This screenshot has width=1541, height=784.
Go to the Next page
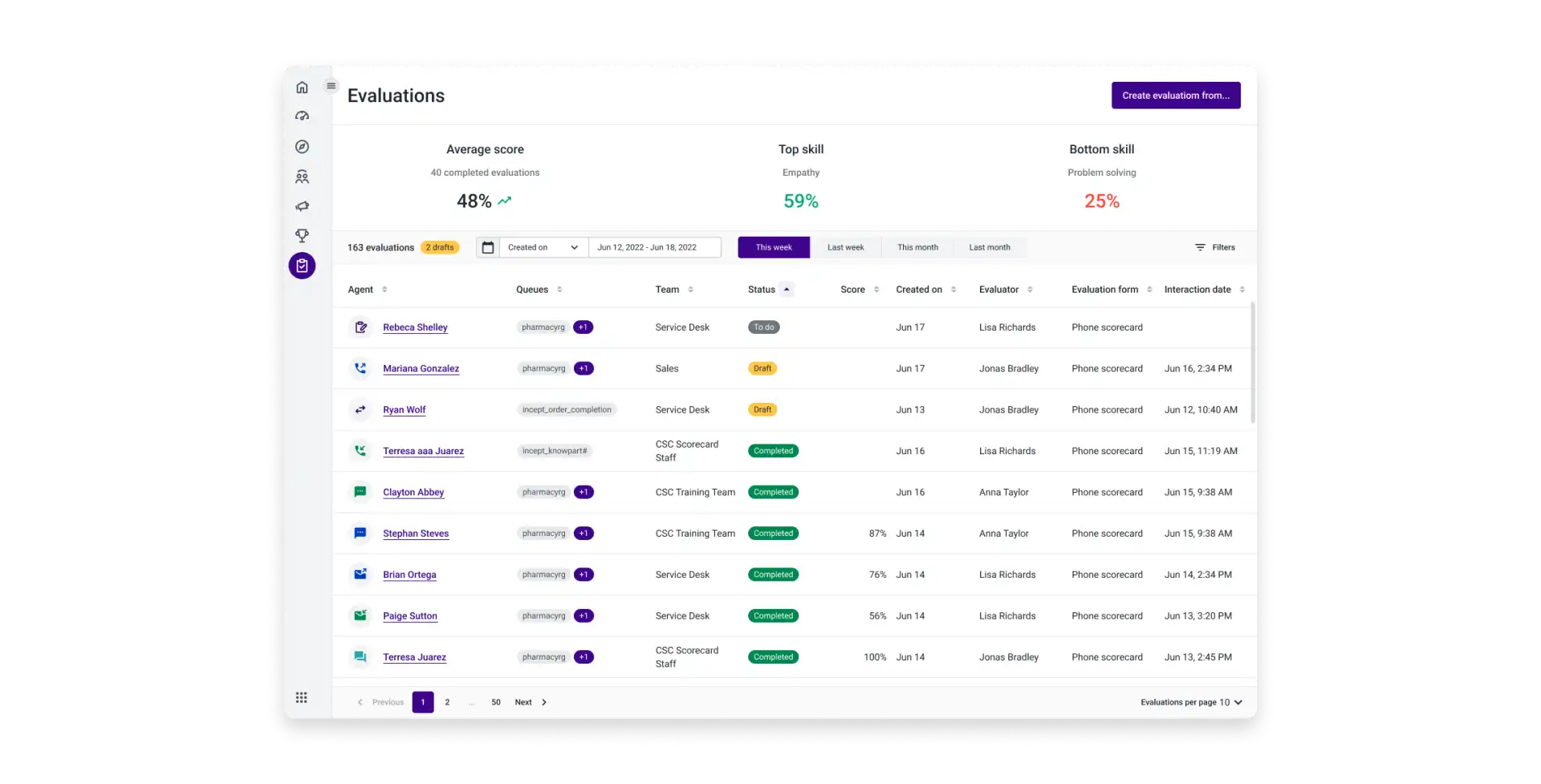coord(531,702)
